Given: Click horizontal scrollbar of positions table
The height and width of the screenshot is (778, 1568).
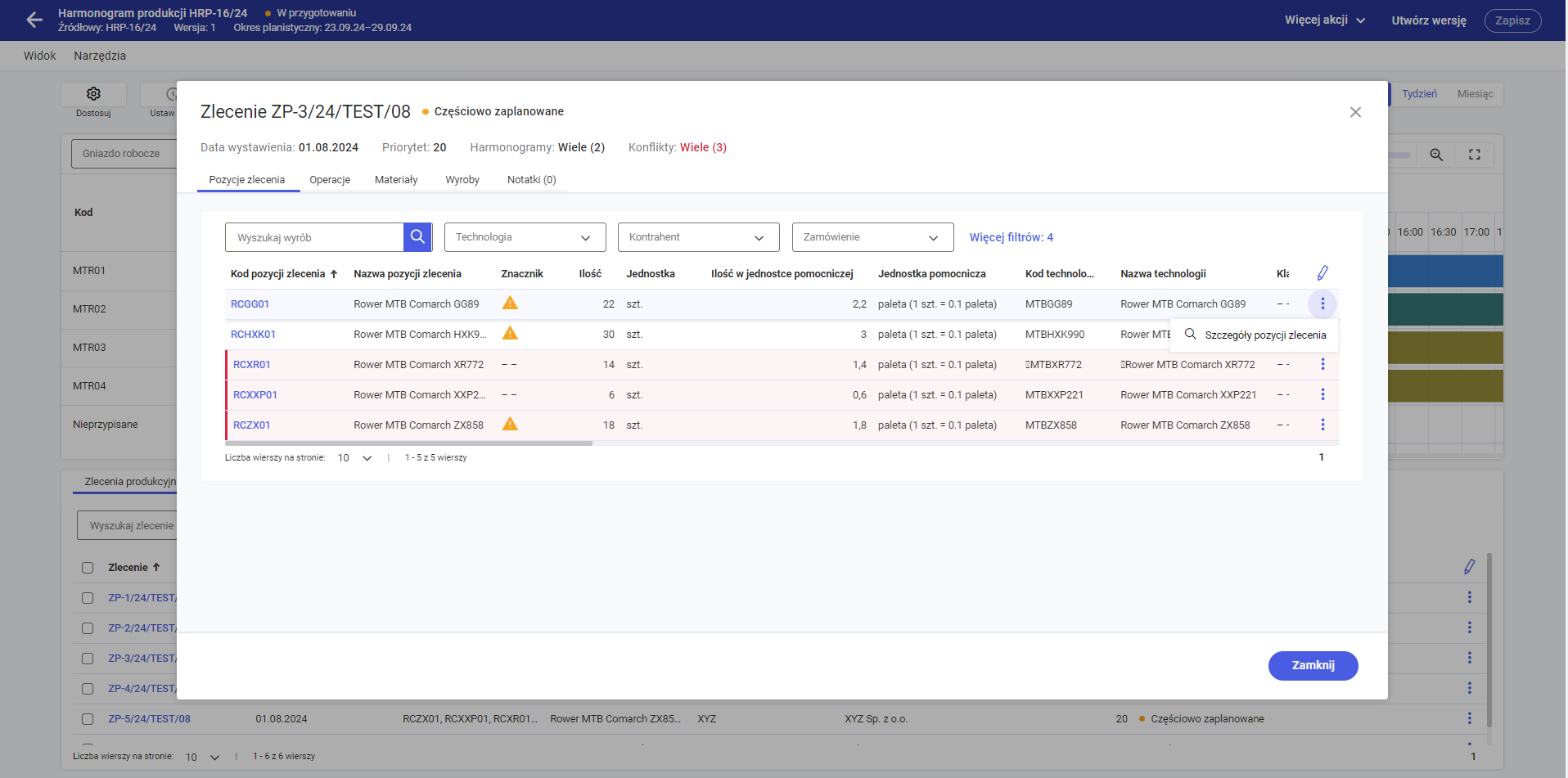Looking at the screenshot, I should (x=408, y=443).
